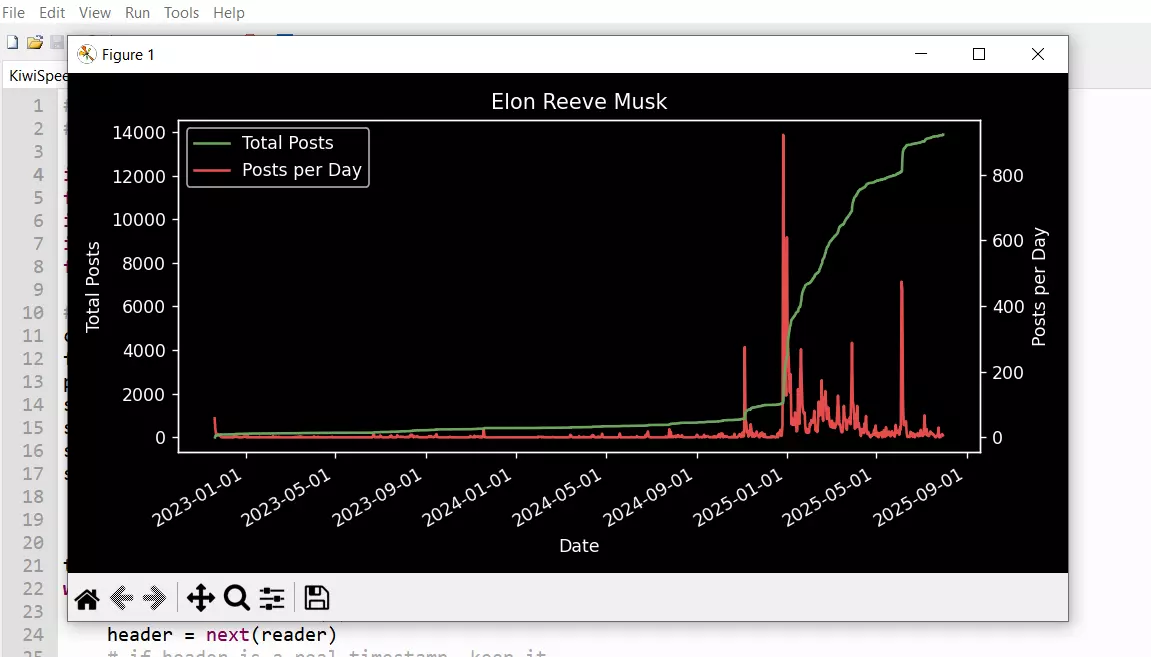Open the View menu

click(95, 12)
